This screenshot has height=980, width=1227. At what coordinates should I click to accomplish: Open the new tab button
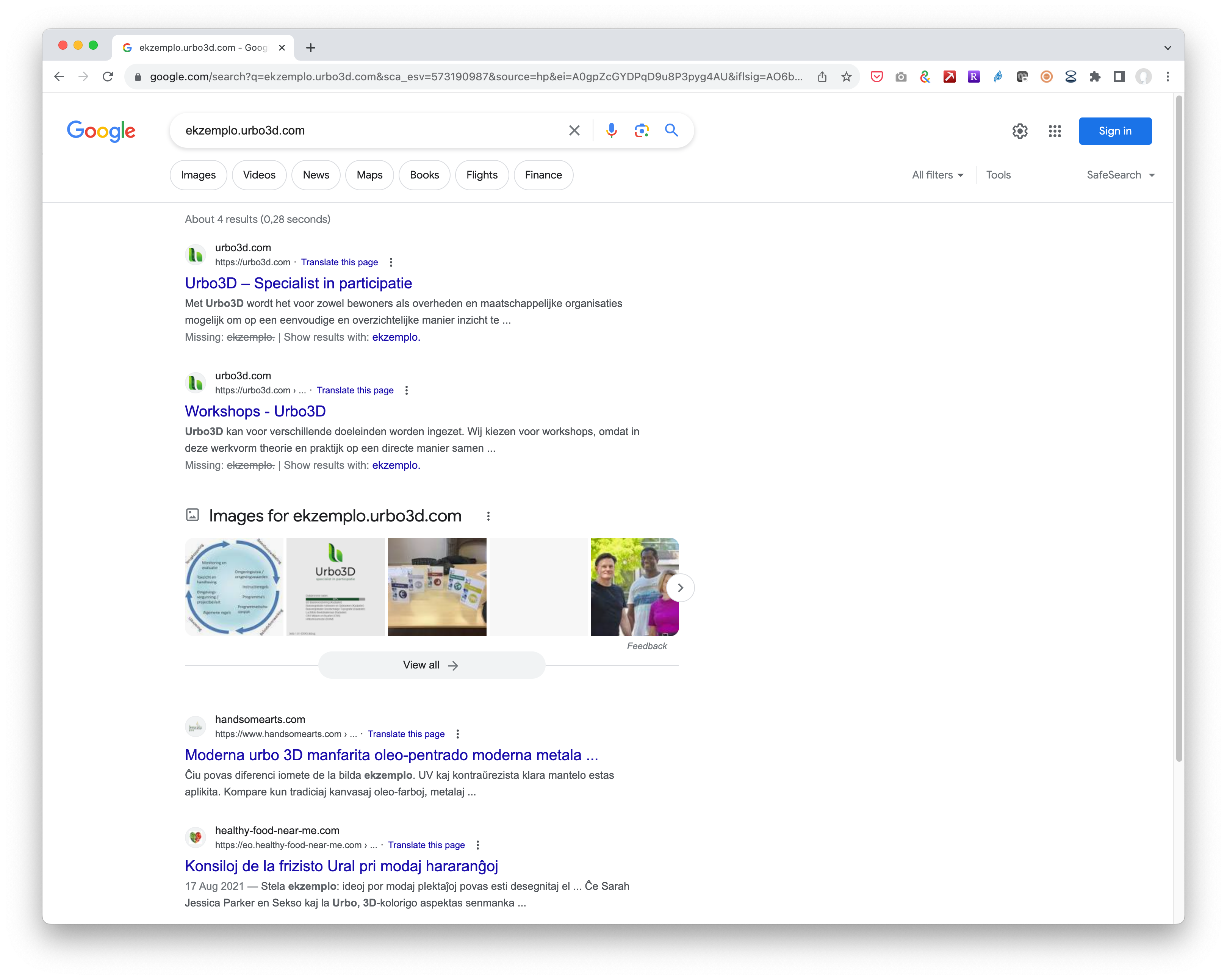tap(311, 48)
